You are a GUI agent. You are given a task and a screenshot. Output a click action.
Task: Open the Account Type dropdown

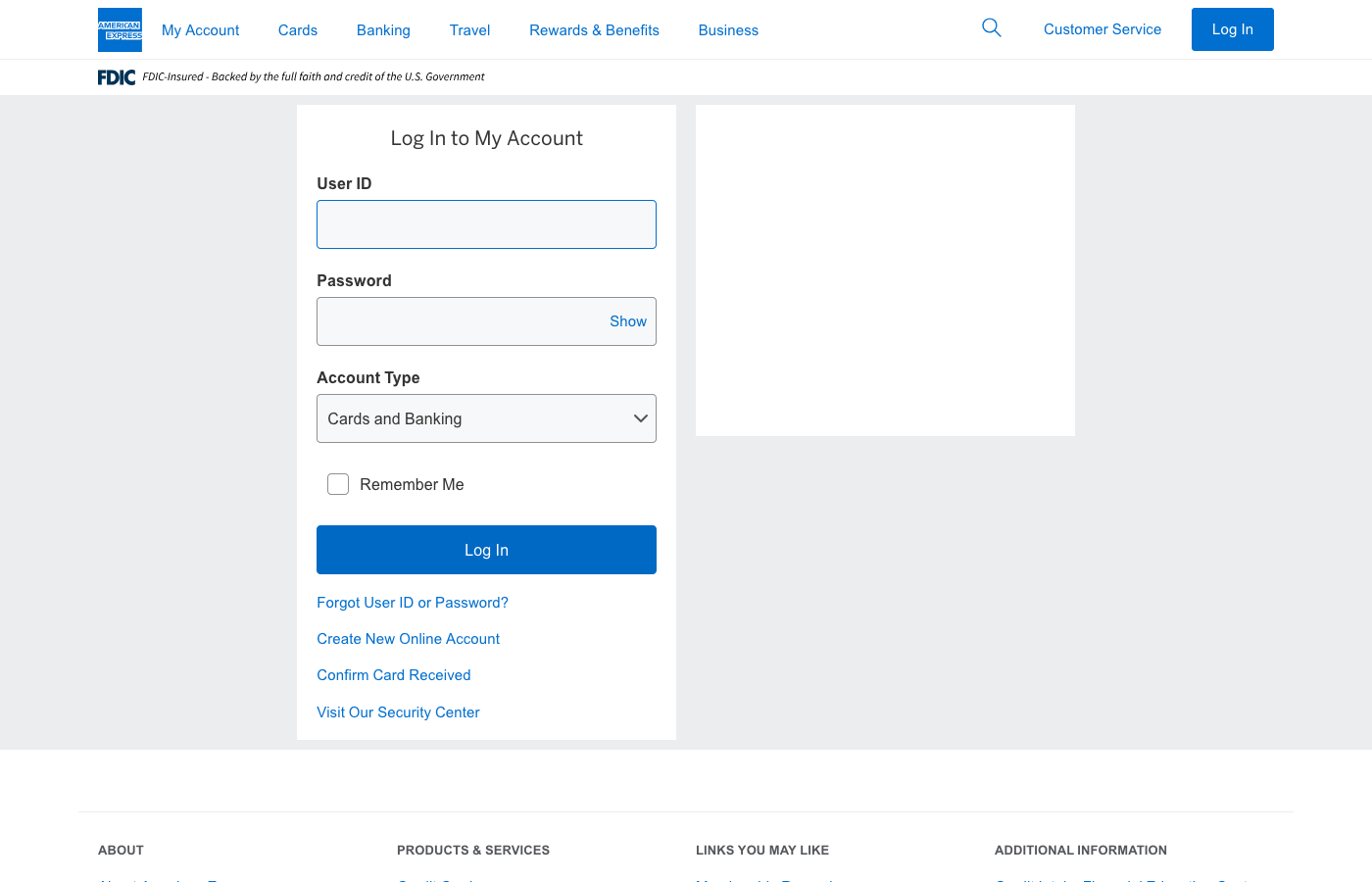point(486,418)
